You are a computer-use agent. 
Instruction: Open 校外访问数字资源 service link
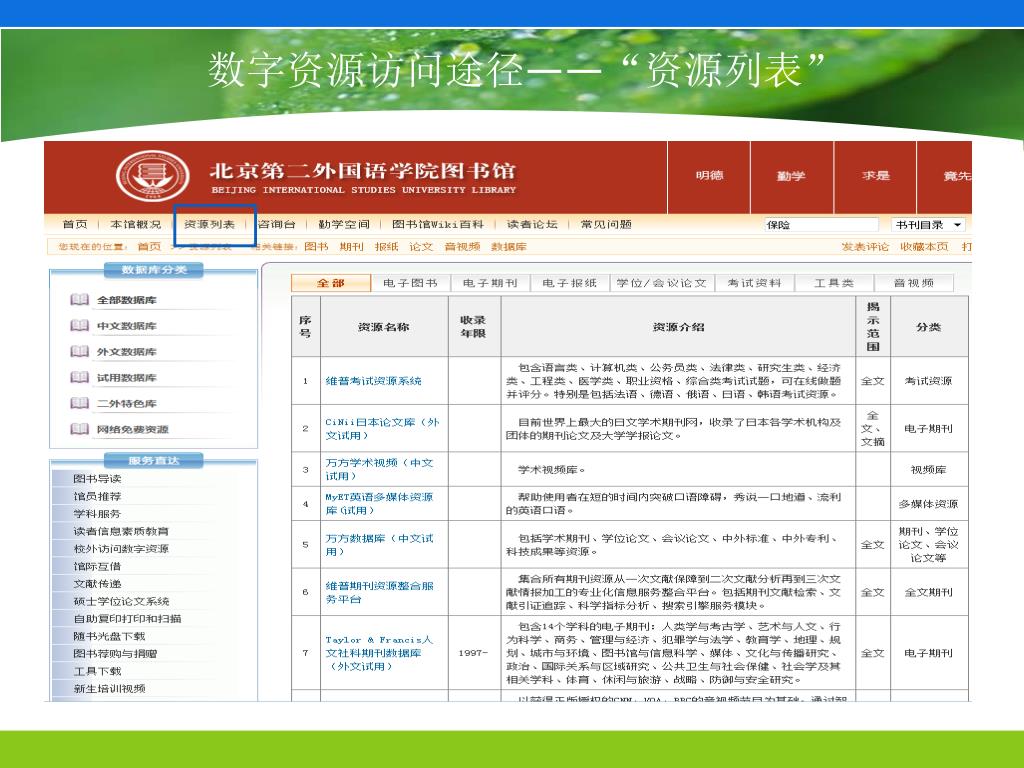[x=121, y=549]
